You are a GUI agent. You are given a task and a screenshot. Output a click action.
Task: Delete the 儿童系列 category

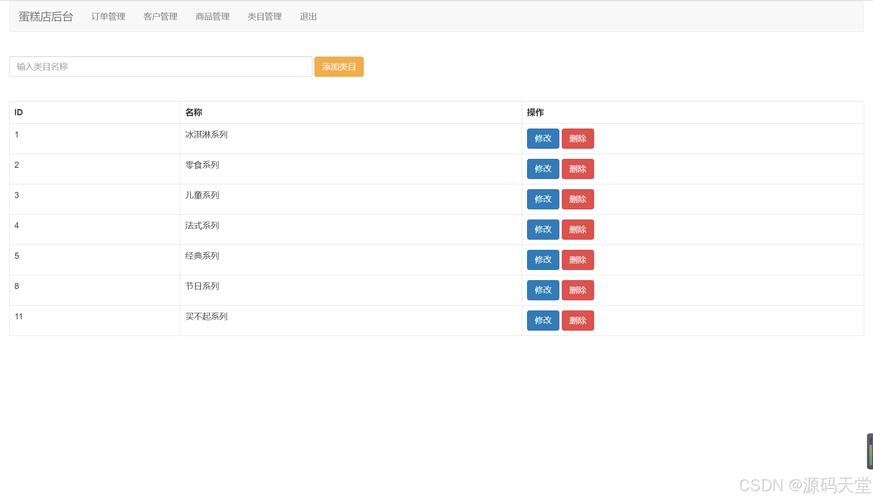(578, 199)
